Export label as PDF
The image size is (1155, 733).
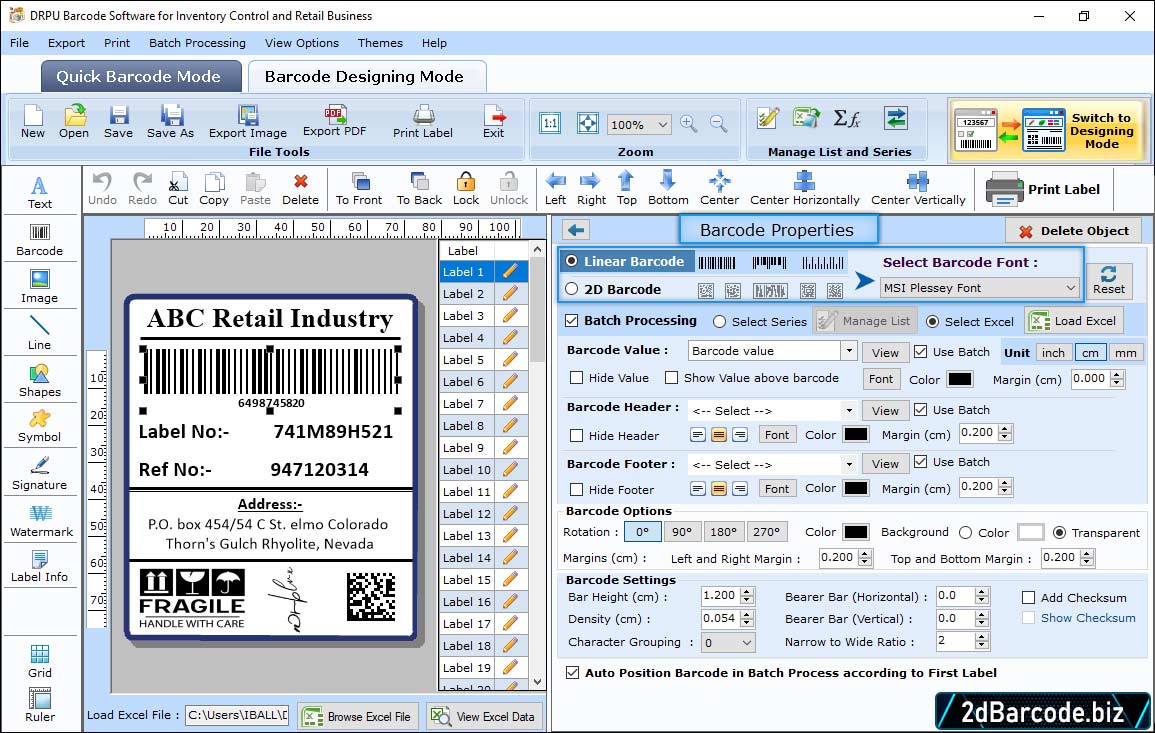[x=334, y=122]
